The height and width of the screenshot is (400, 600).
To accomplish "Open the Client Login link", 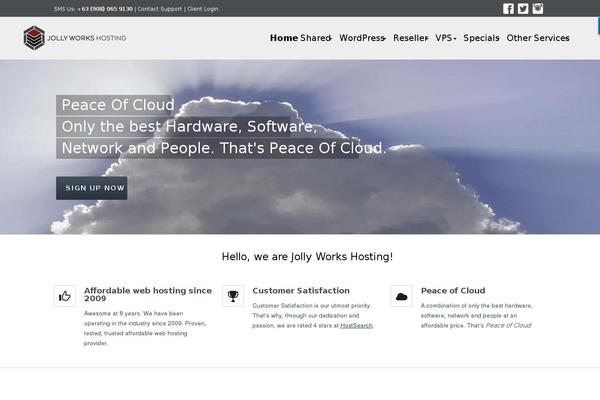I will click(x=203, y=9).
